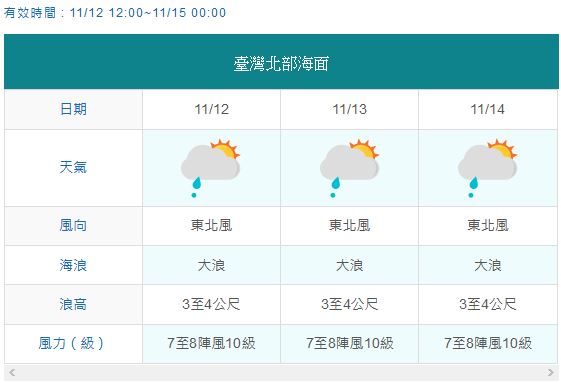This screenshot has height=383, width=561.
Task: Click the 日期 row label
Action: 73,109
